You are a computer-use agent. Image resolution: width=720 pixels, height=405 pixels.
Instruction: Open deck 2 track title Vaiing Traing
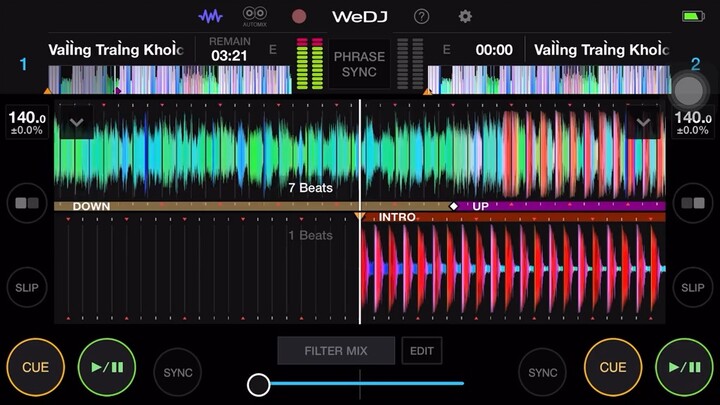pos(601,50)
